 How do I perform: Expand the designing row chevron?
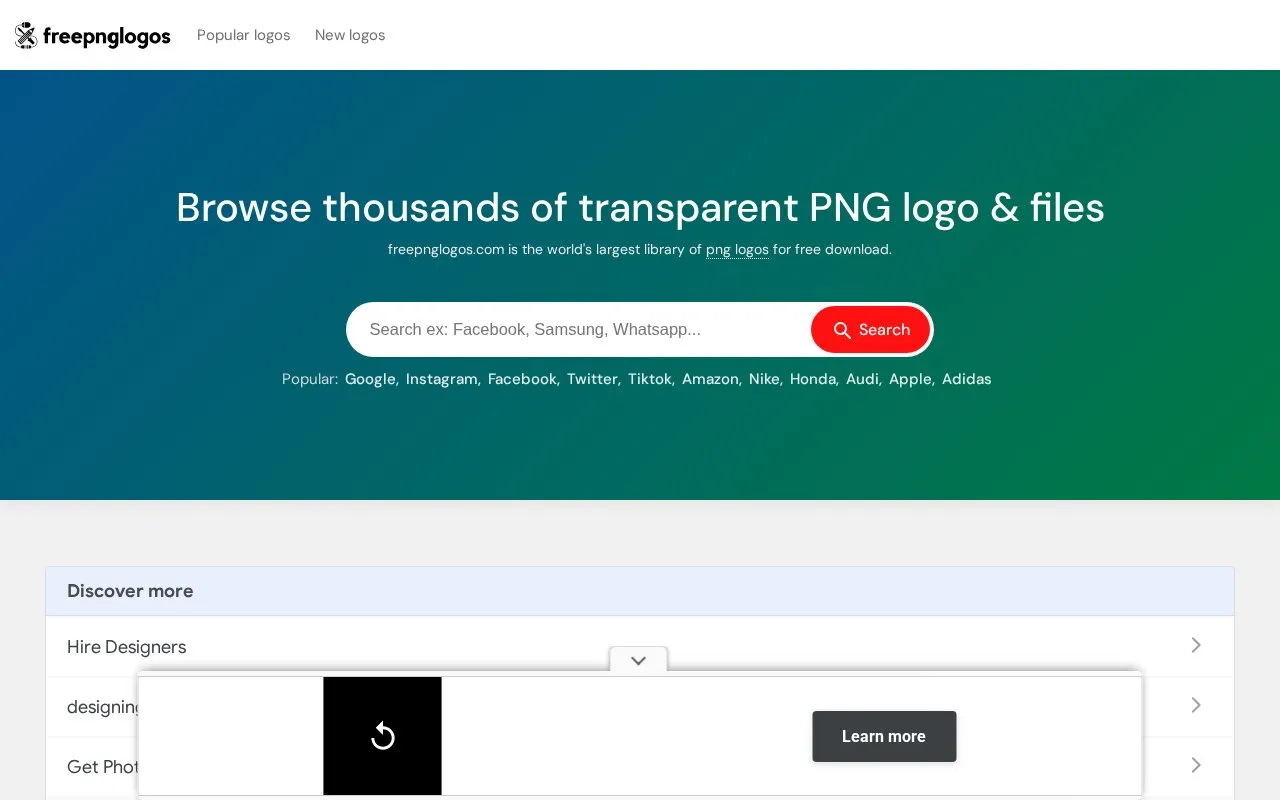click(1196, 705)
